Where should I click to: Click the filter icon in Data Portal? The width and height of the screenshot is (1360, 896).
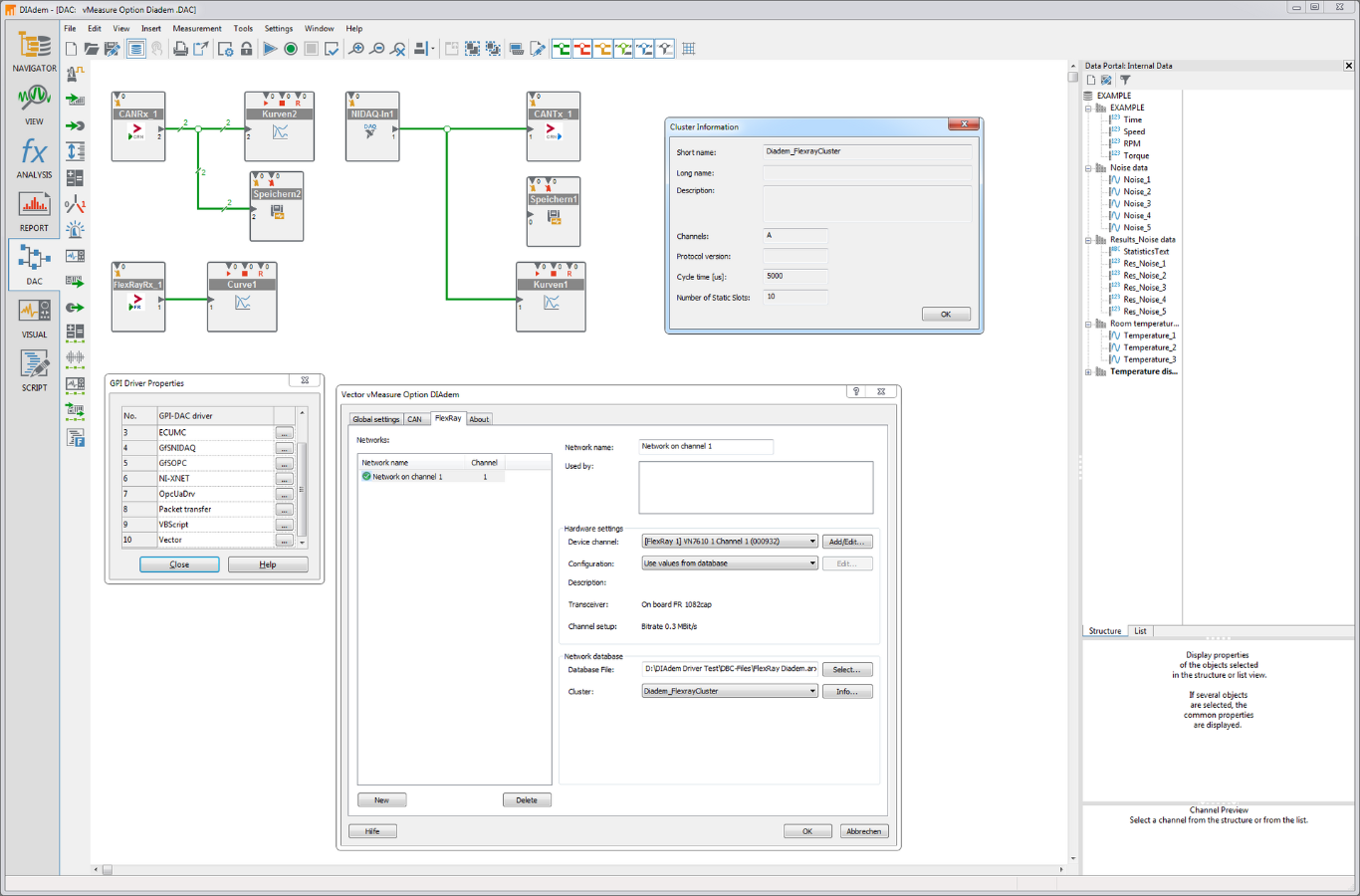[1125, 80]
